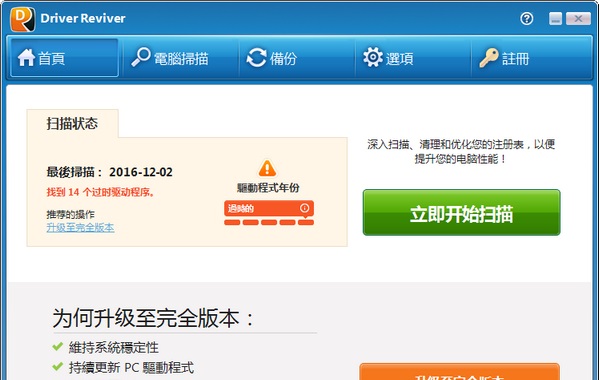Viewport: 599px width, 380px height.
Task: Click the 找到 14 个过时驱动程序 text
Action: point(101,192)
